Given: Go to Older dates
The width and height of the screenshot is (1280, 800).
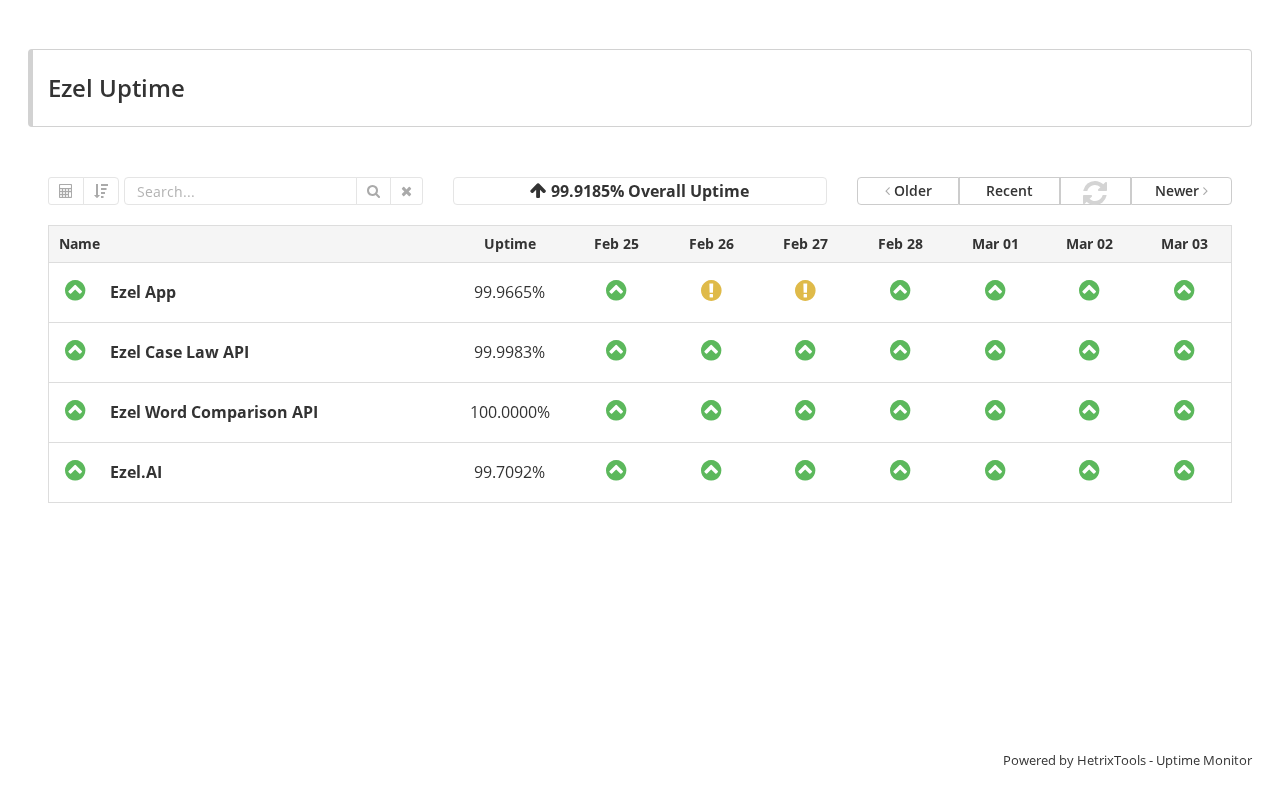Looking at the screenshot, I should (908, 191).
